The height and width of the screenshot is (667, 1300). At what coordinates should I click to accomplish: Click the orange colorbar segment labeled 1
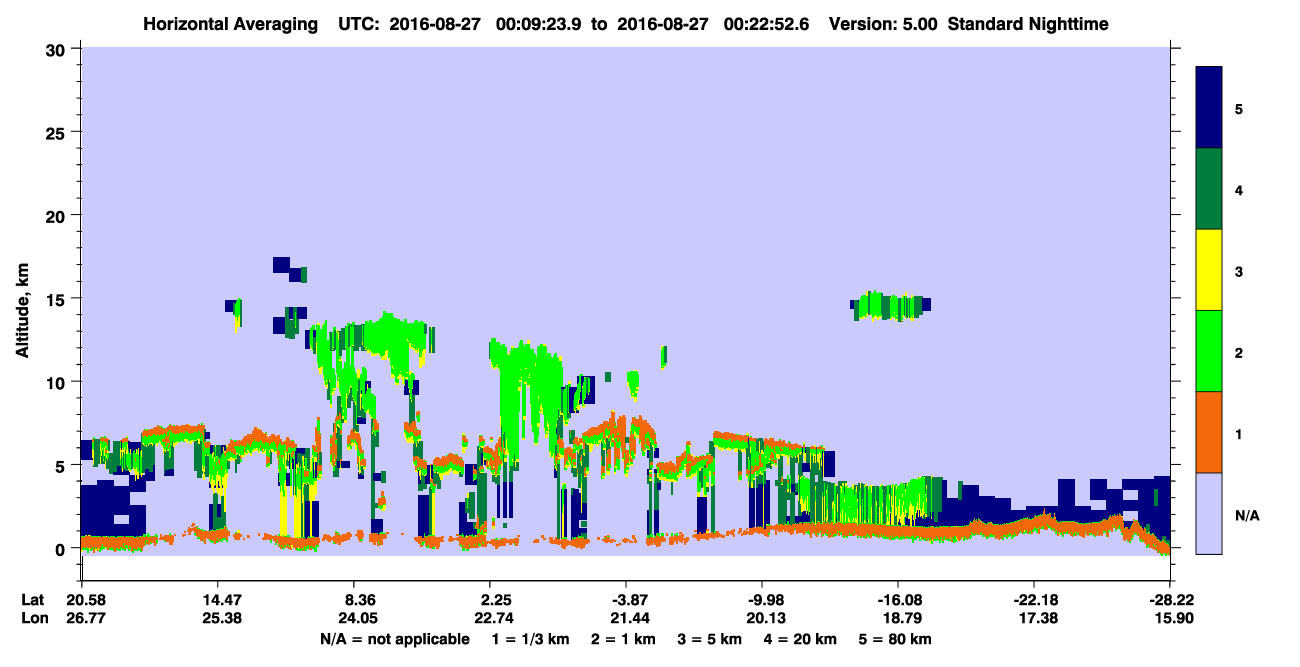coord(1209,432)
